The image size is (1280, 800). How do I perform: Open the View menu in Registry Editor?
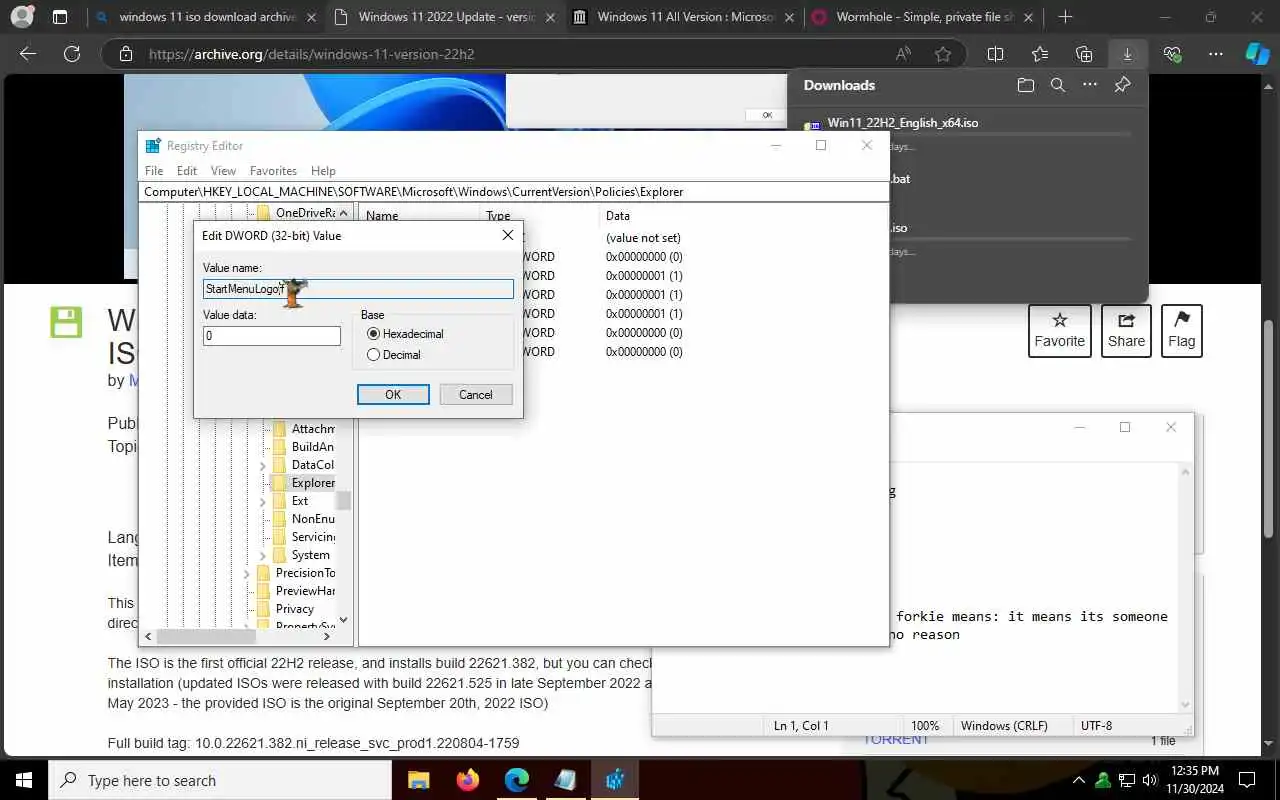(223, 171)
